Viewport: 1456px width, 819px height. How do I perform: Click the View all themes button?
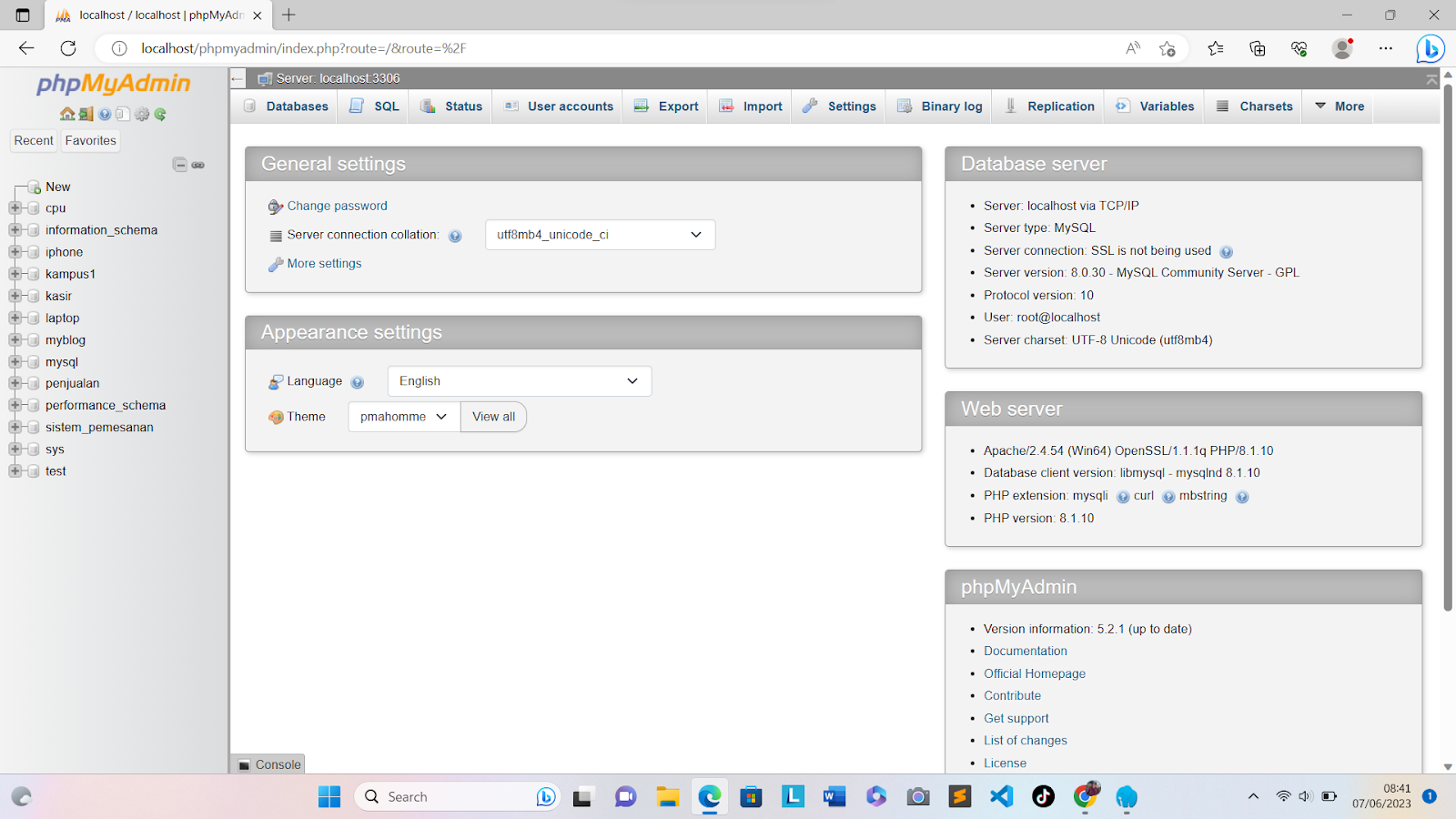coord(493,417)
